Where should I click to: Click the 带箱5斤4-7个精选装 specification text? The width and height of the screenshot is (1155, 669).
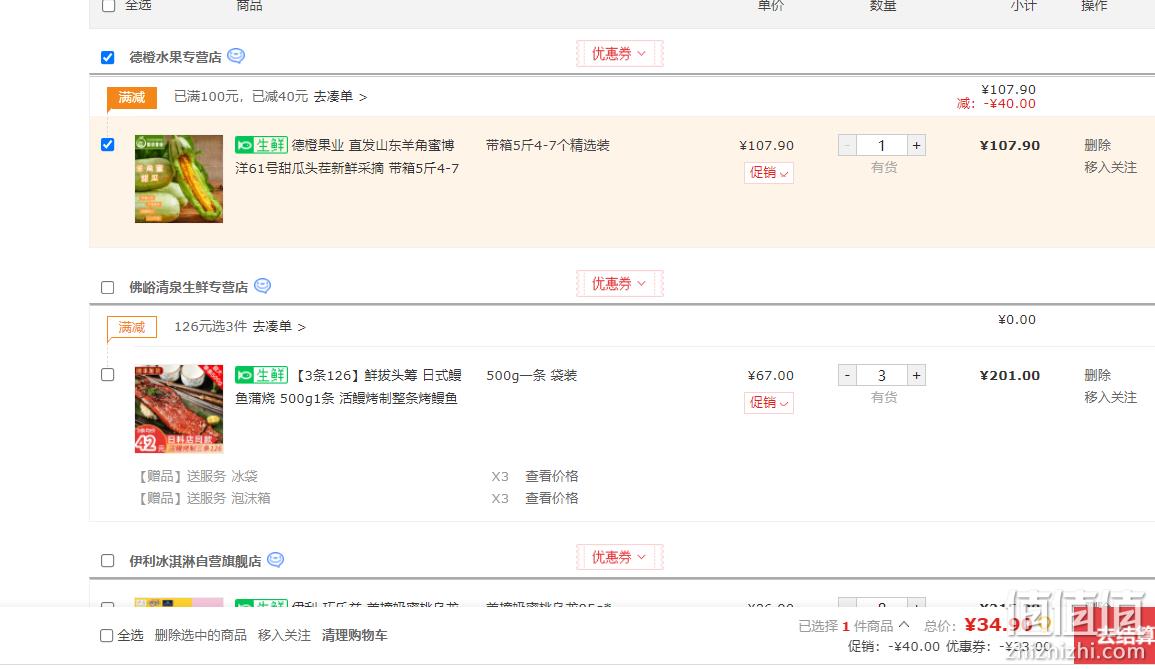coord(547,145)
